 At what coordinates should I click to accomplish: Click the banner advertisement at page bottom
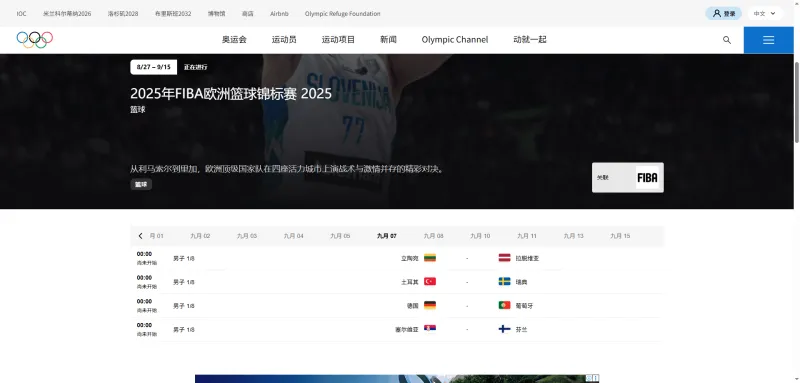click(x=397, y=379)
